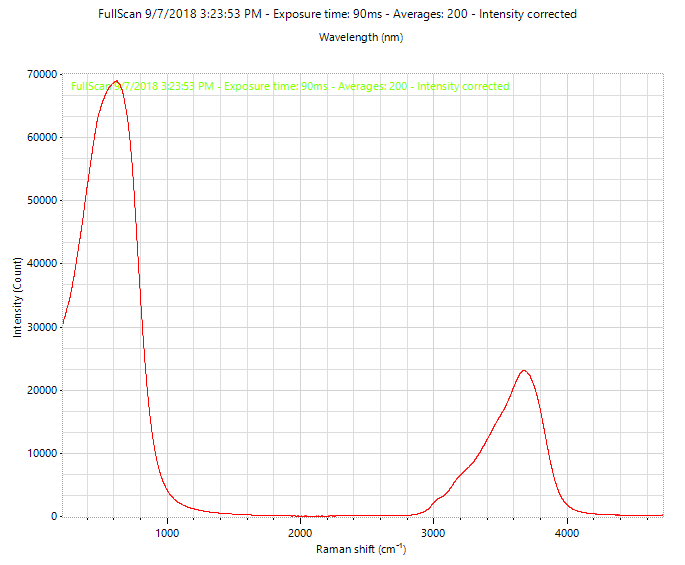Click the 20000 tick label on y-axis

(42, 391)
